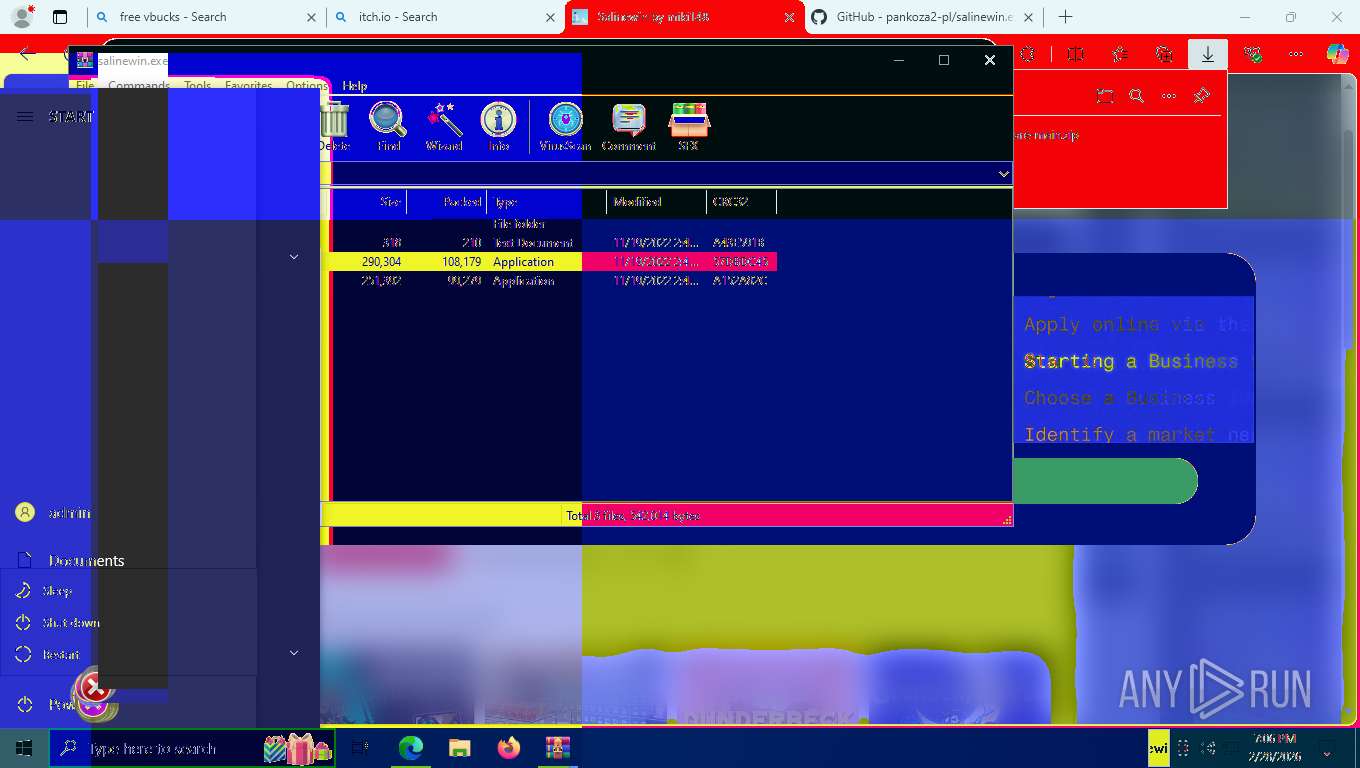Screen dimensions: 1360x768
Task: Open the admin user account entry
Action: pyautogui.click(x=55, y=513)
